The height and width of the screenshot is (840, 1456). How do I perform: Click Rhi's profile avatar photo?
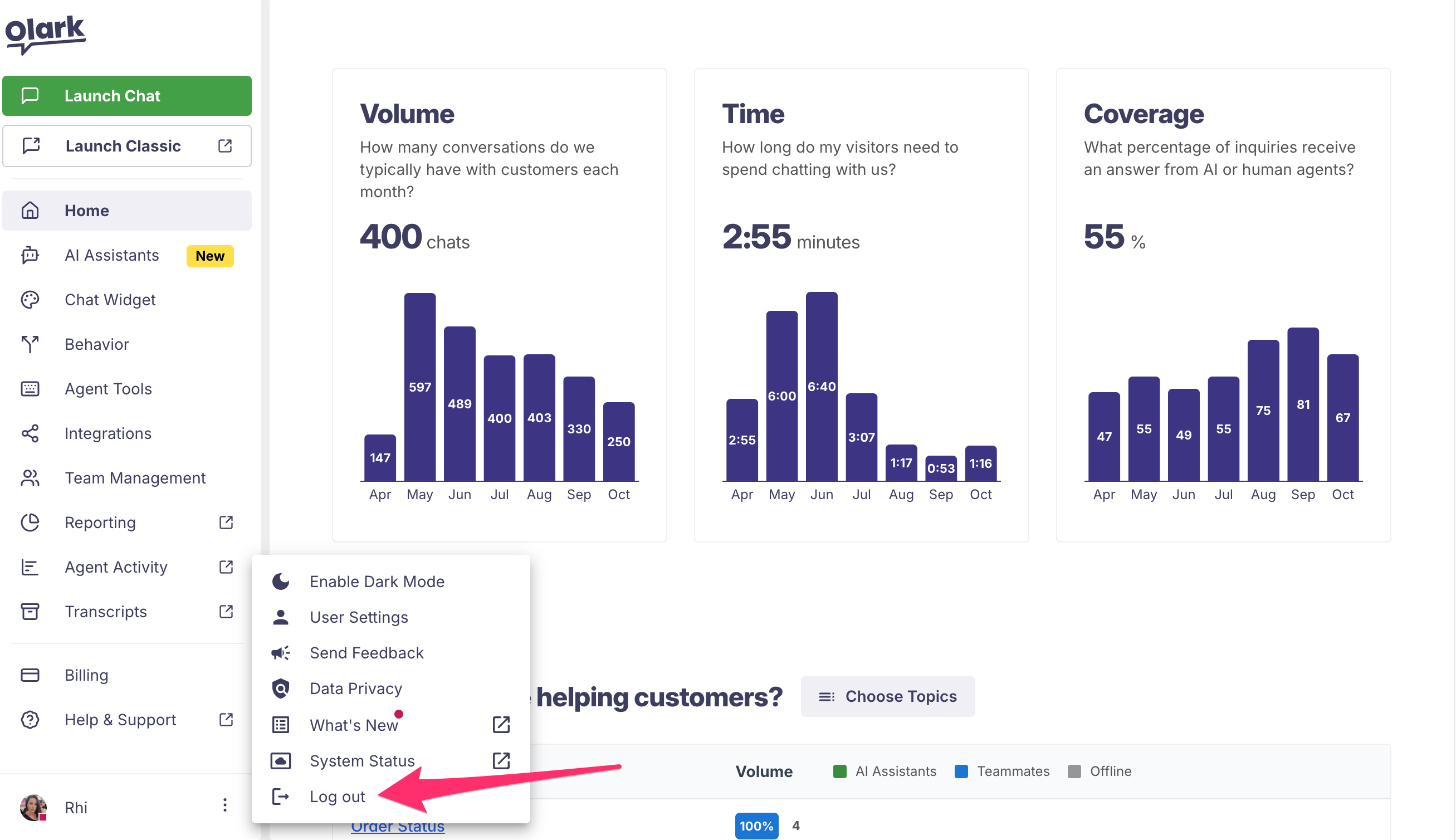point(33,807)
